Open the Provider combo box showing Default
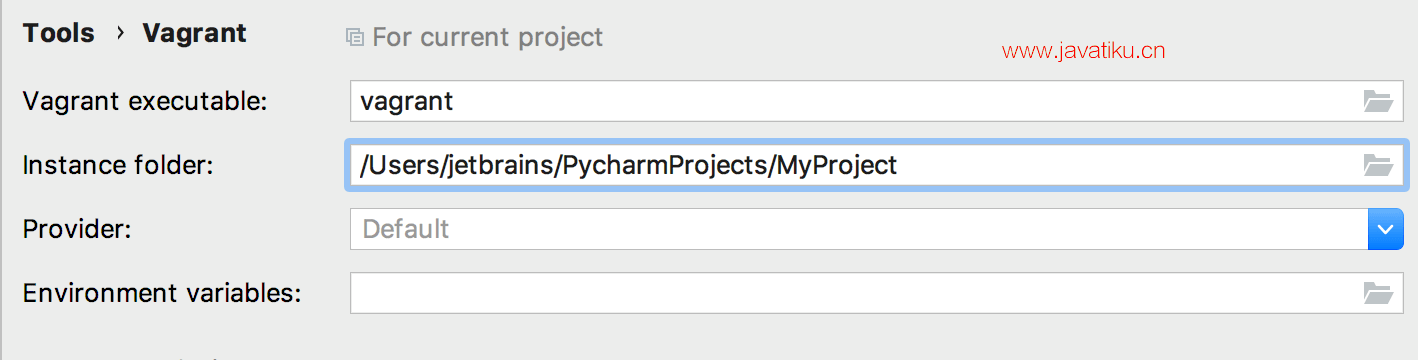This screenshot has height=360, width=1418. (x=876, y=229)
